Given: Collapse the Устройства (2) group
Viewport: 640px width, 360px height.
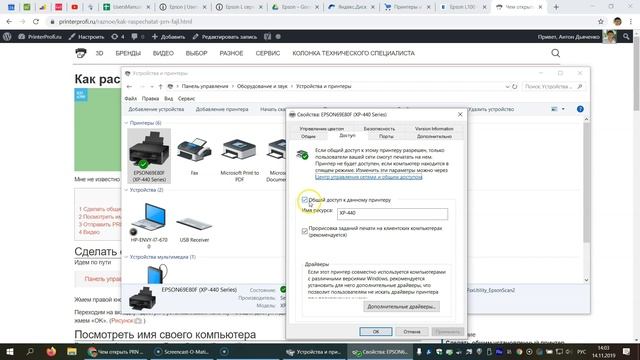Looking at the screenshot, I should 126,190.
